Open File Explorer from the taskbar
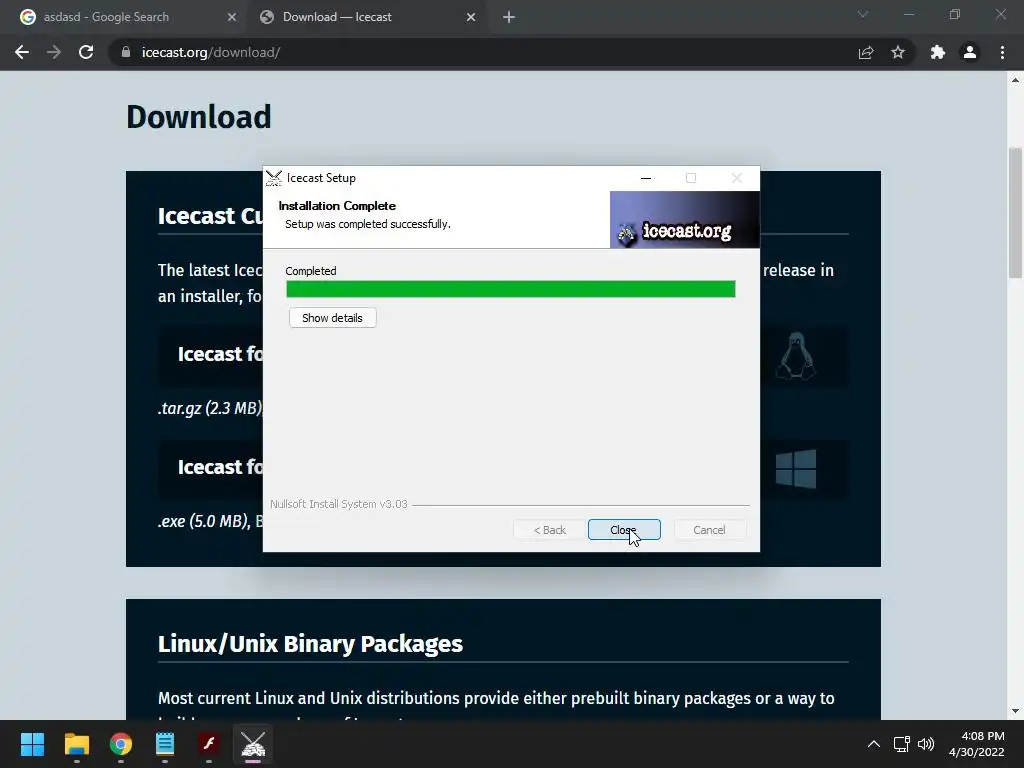The width and height of the screenshot is (1024, 768). pyautogui.click(x=76, y=744)
